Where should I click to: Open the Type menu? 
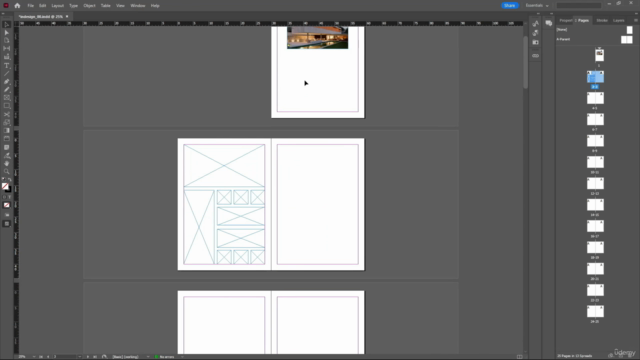click(73, 6)
